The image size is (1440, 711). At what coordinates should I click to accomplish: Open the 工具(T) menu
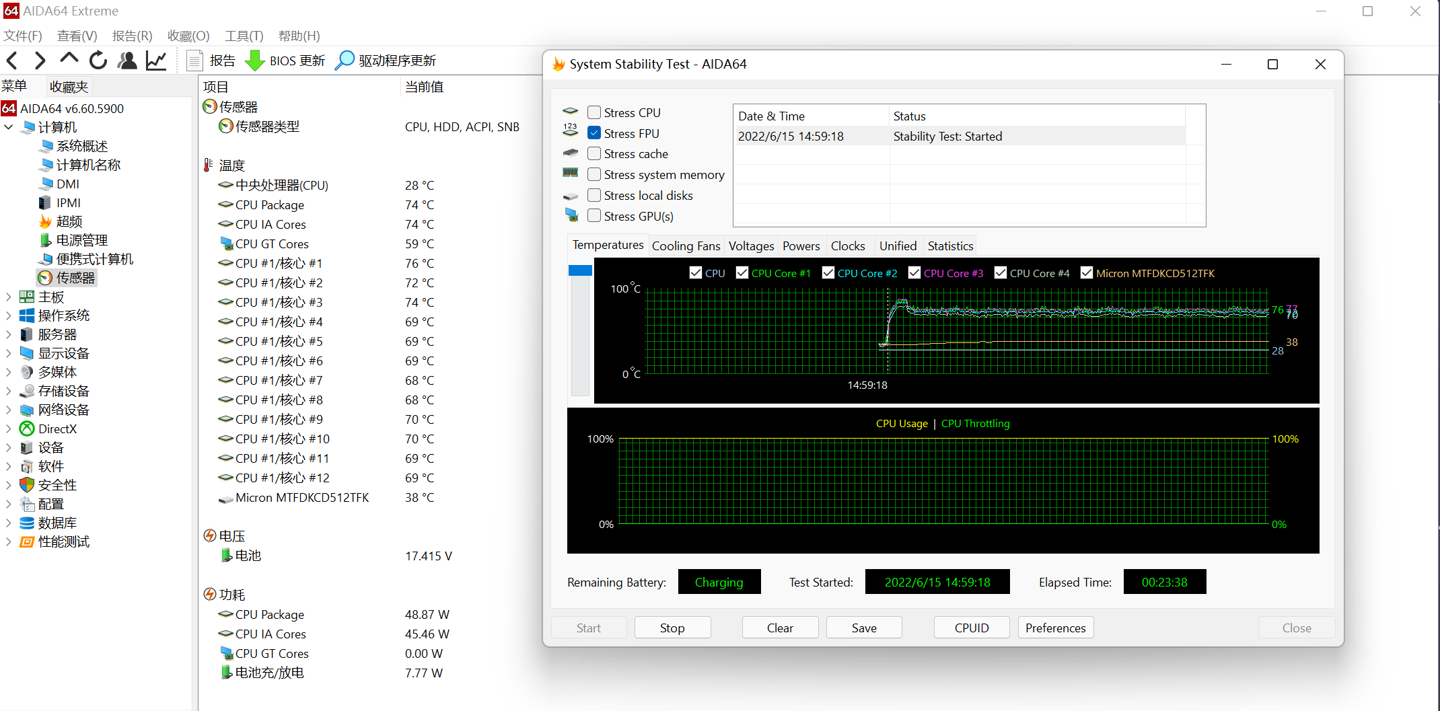[244, 36]
